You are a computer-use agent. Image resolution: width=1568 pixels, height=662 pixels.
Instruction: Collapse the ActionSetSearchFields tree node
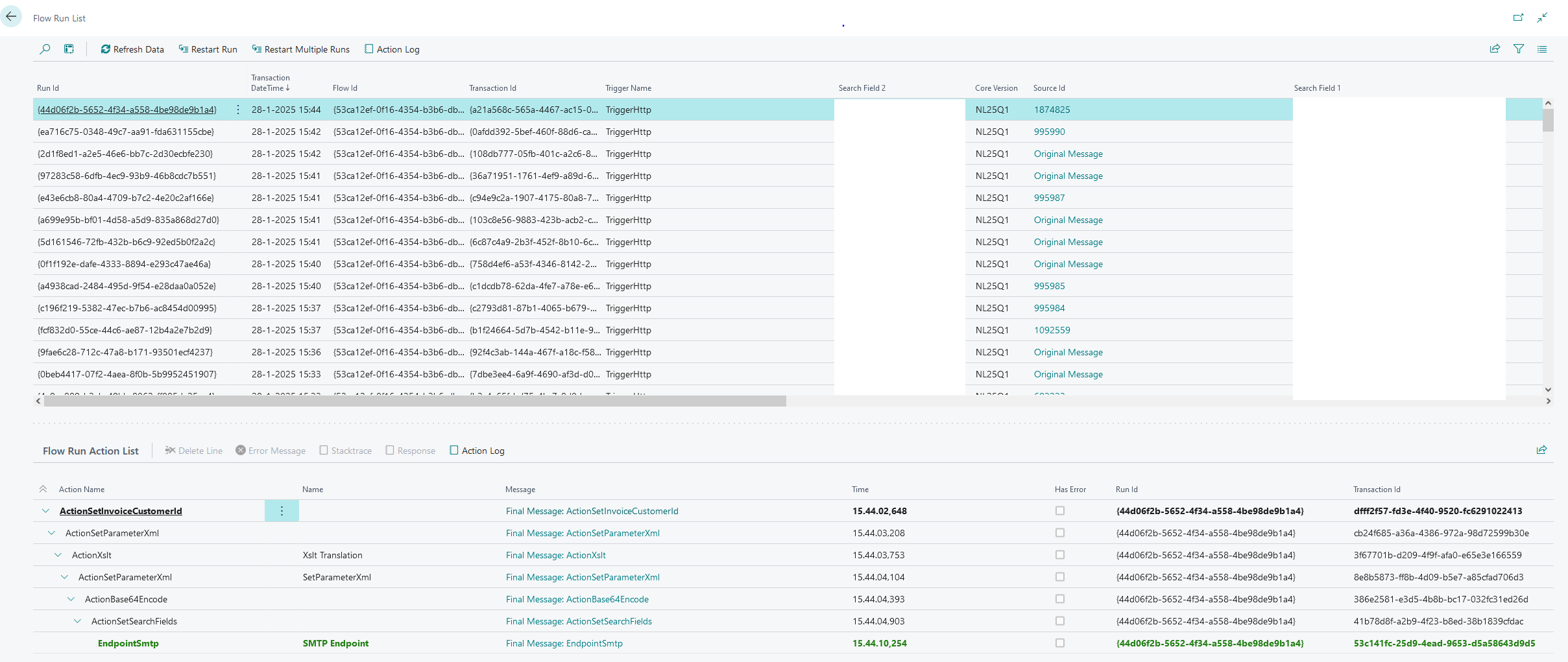click(78, 621)
